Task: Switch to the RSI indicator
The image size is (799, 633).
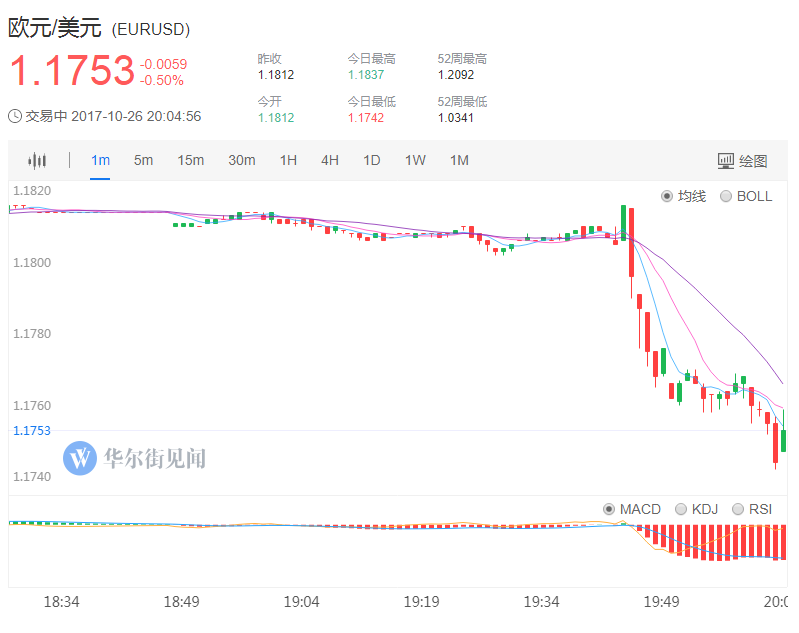Action: [738, 509]
